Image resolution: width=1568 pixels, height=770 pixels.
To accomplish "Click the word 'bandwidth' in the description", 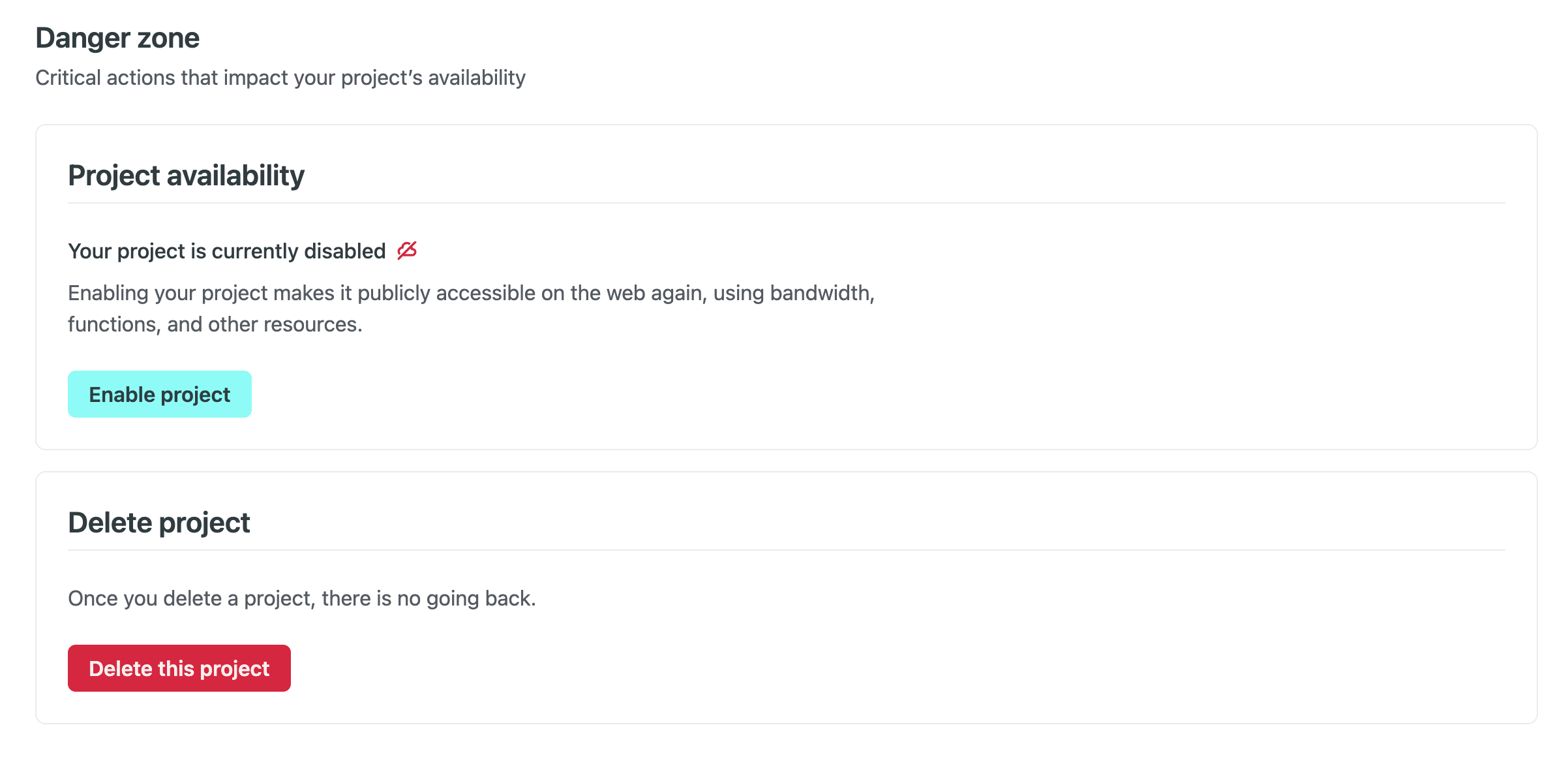I will click(x=821, y=293).
